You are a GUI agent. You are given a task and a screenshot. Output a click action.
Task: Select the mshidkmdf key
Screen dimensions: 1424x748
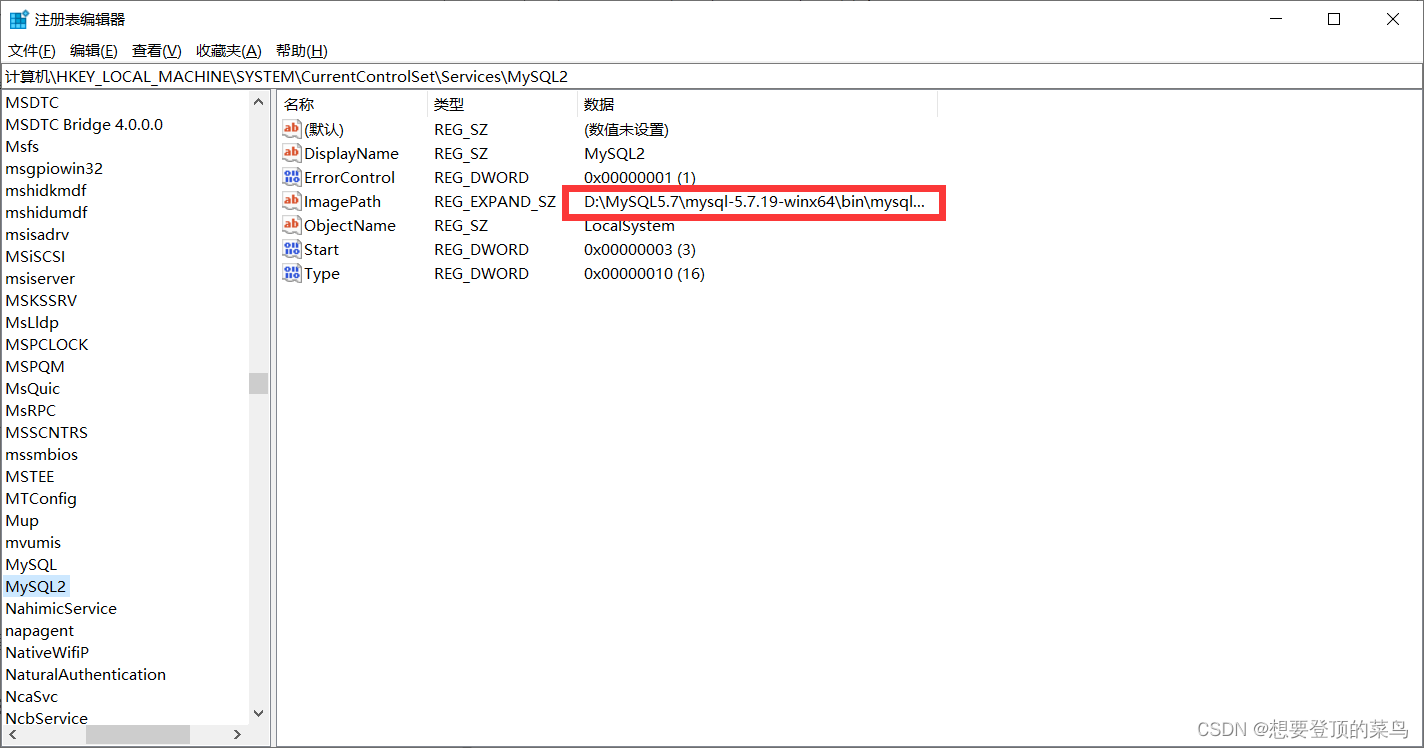[x=46, y=190]
